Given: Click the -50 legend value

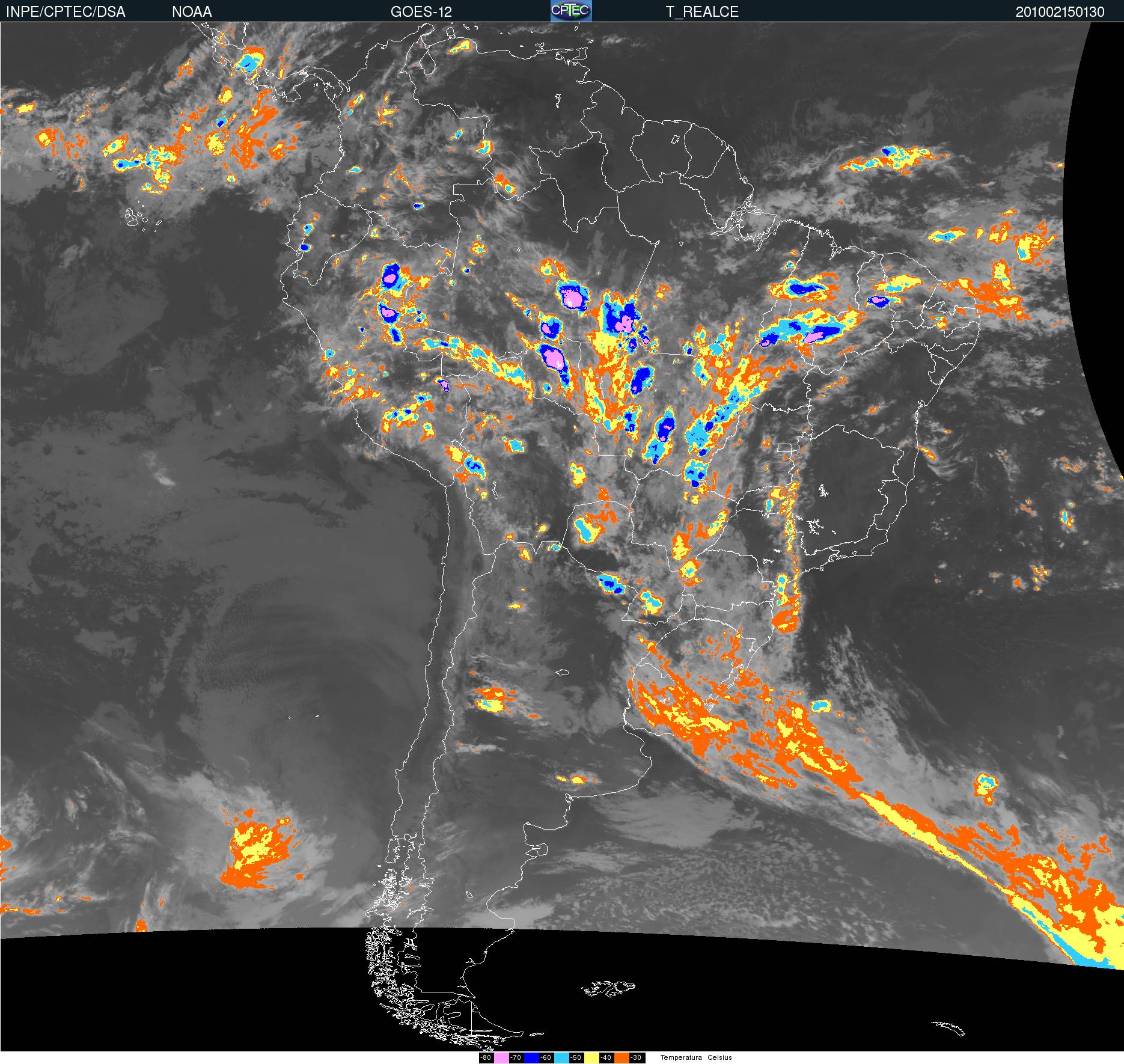Looking at the screenshot, I should click(576, 1057).
